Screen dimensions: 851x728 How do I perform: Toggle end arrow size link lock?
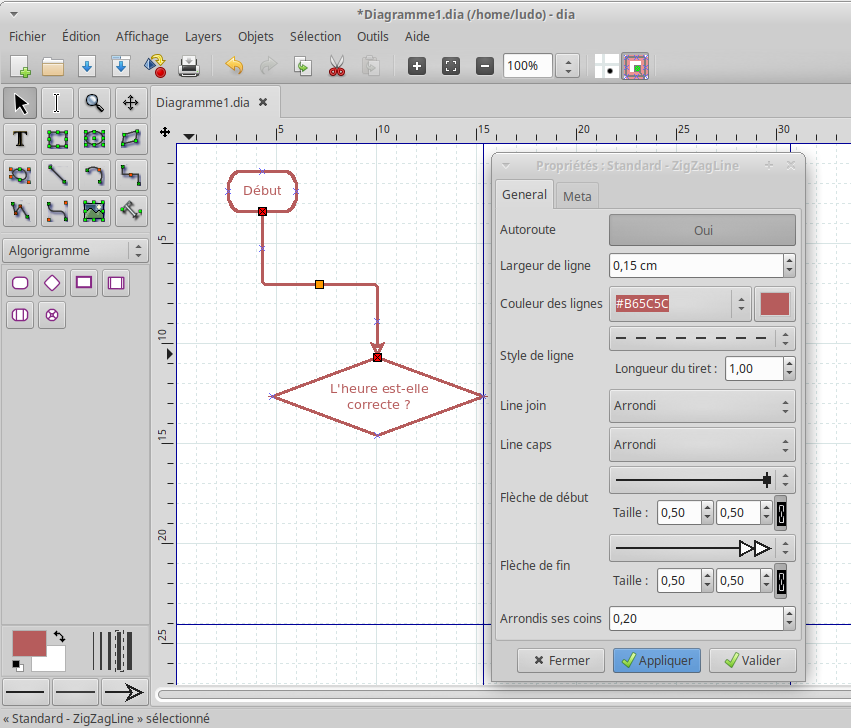coord(781,581)
